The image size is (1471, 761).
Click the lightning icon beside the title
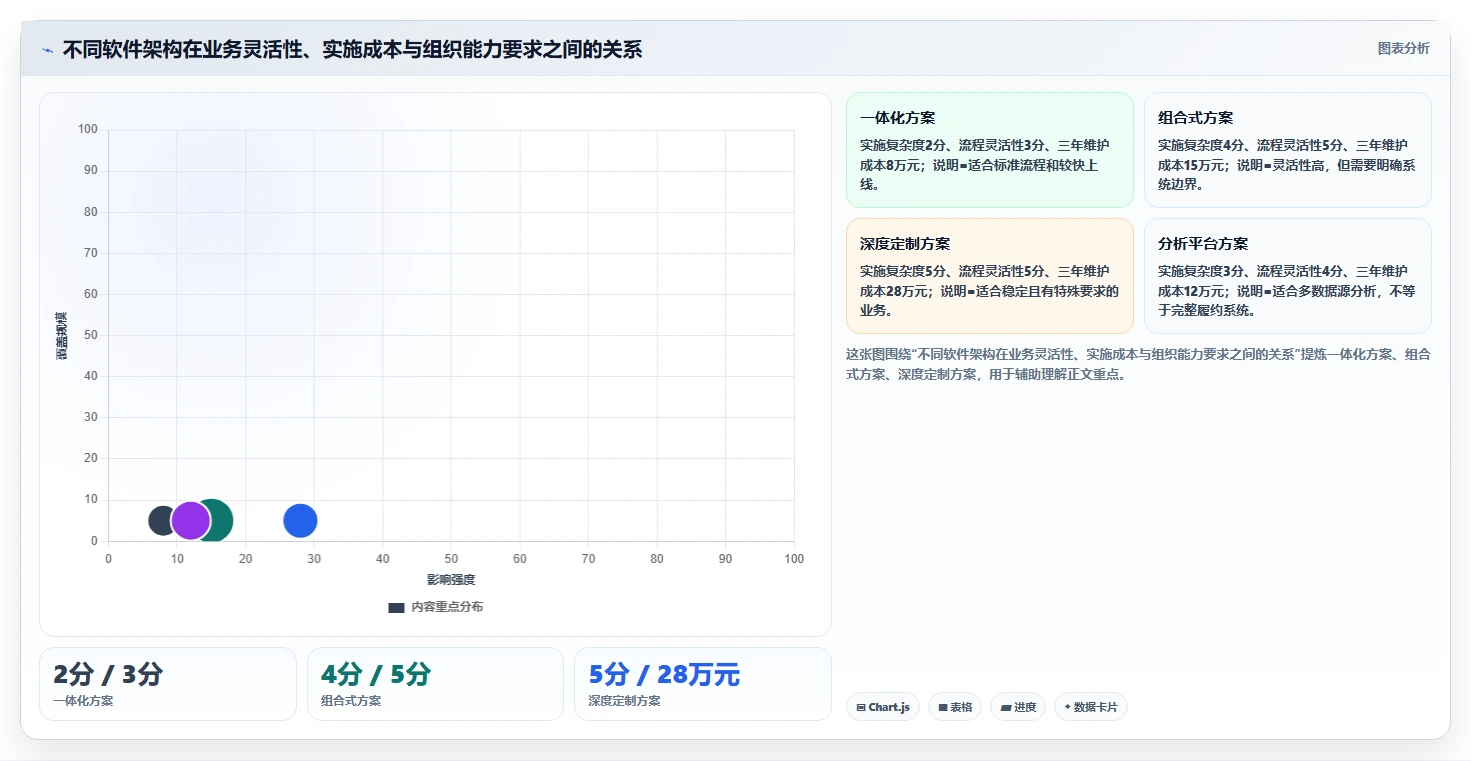48,50
